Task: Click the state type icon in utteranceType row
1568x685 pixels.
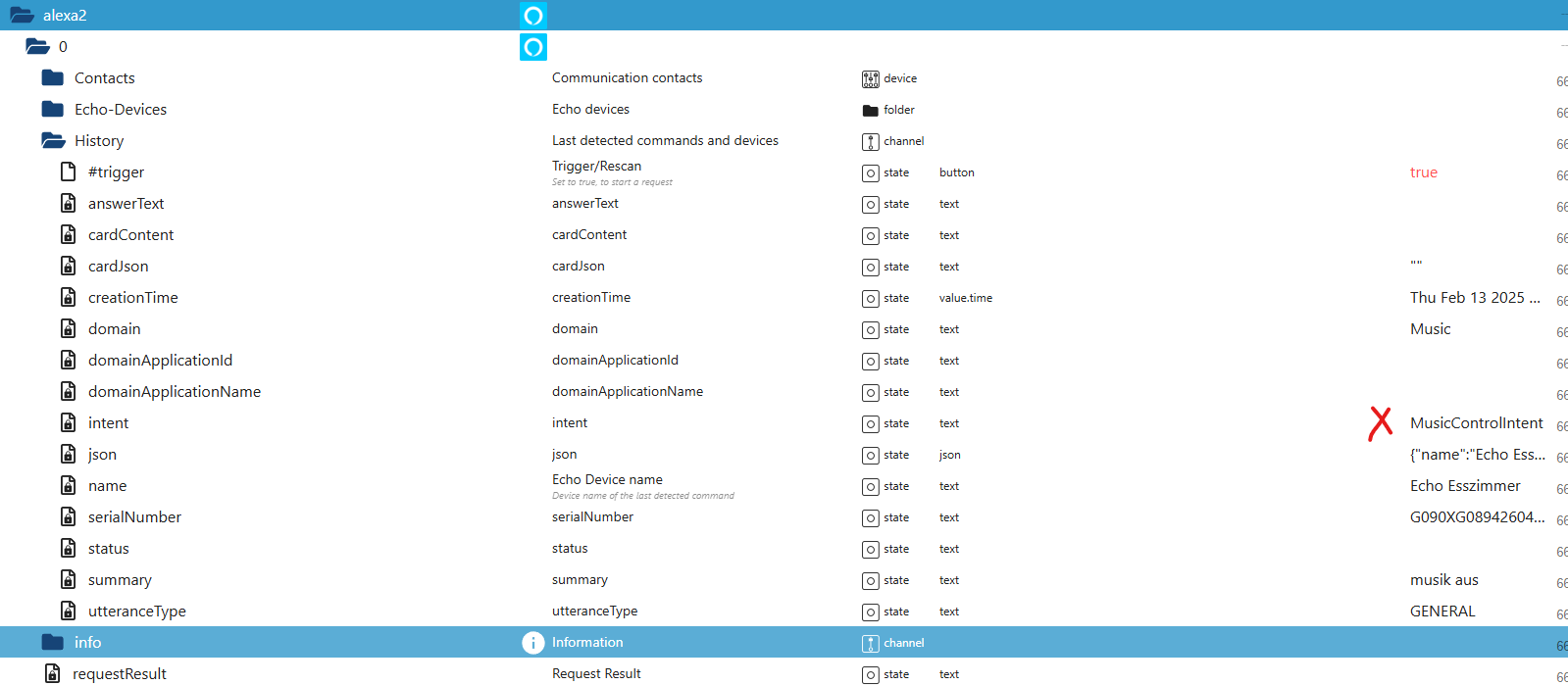Action: point(871,612)
